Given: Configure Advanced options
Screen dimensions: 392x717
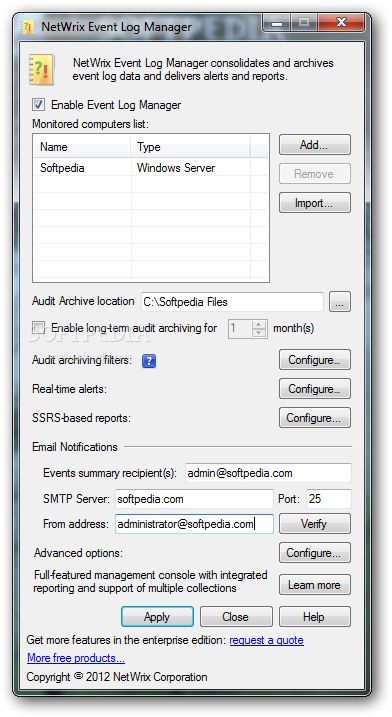Looking at the screenshot, I should click(x=315, y=553).
